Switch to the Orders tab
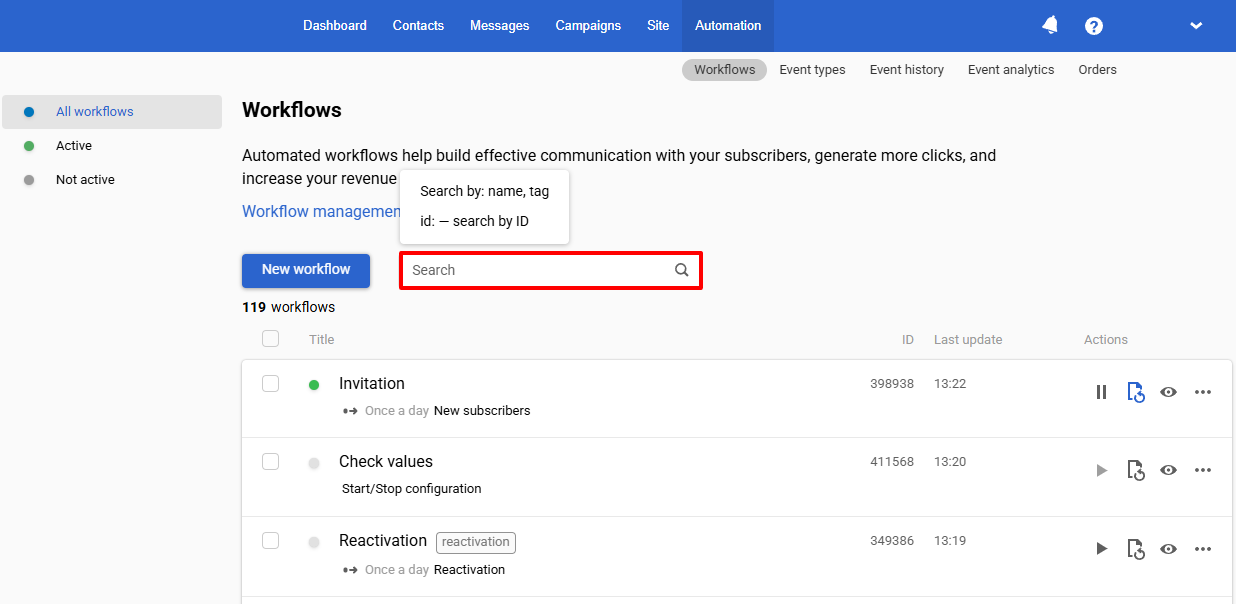Viewport: 1236px width, 604px height. tap(1097, 70)
